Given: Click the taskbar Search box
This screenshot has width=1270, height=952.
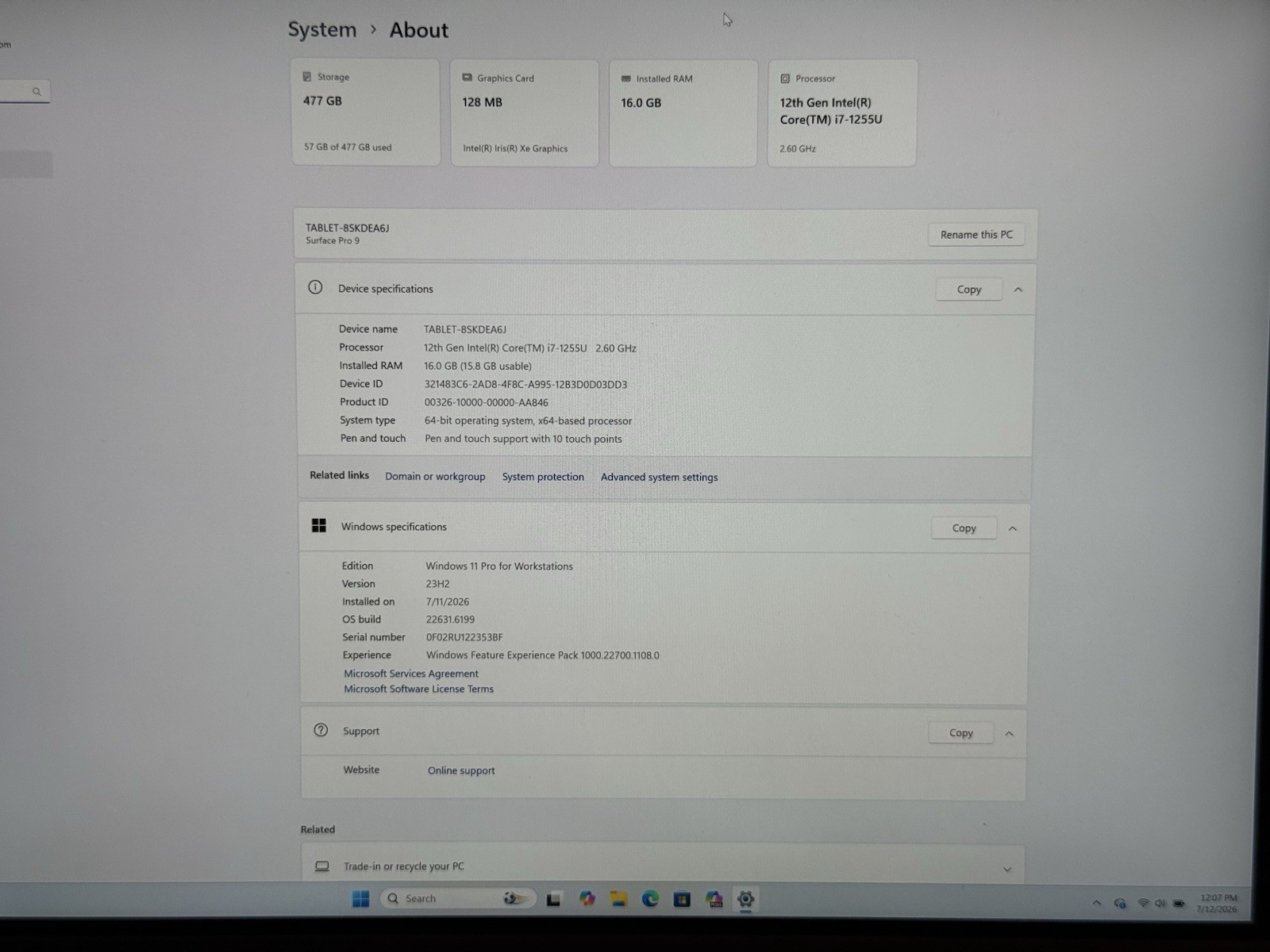Looking at the screenshot, I should point(458,898).
